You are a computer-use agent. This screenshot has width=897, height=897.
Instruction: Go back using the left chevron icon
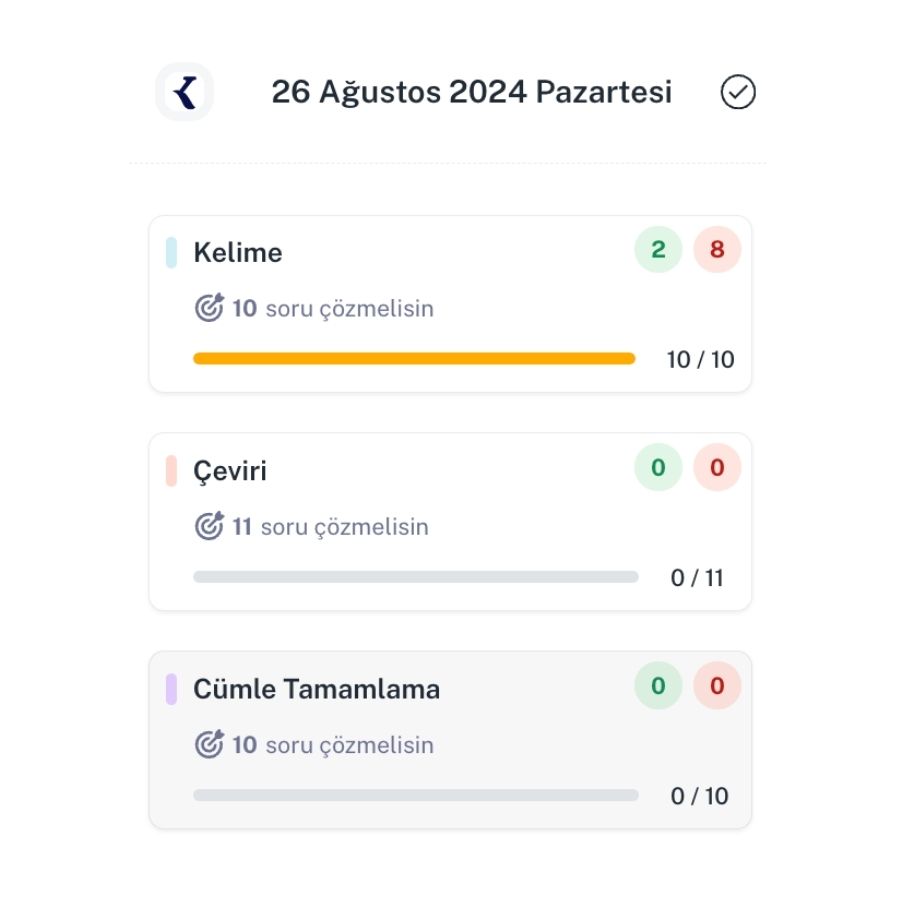(184, 92)
